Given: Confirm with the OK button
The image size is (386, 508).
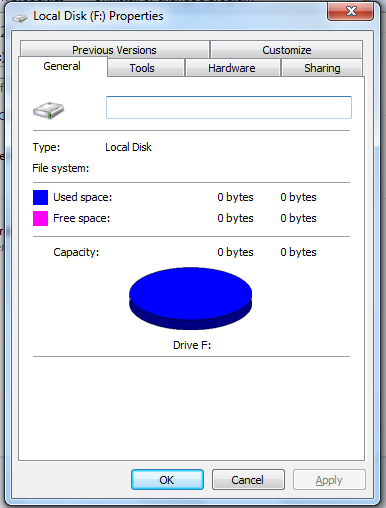Looking at the screenshot, I should 167,480.
